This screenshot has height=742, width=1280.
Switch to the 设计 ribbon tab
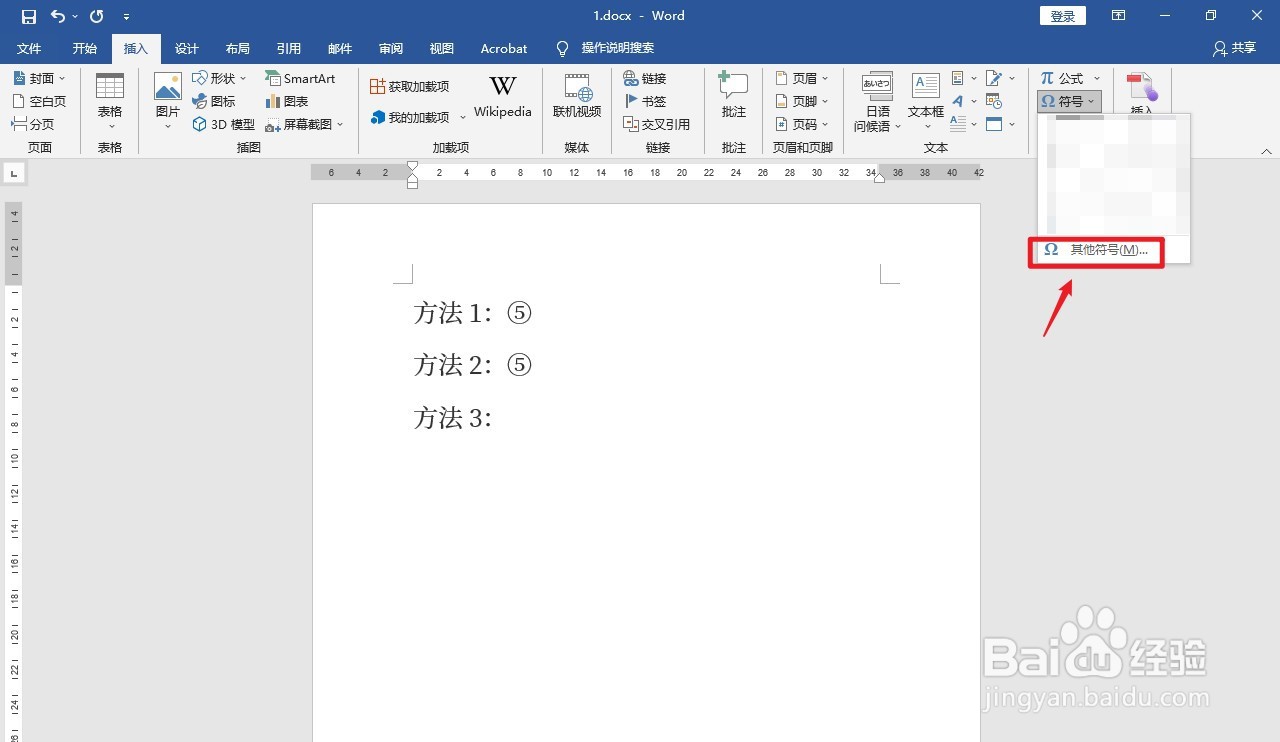(x=186, y=48)
